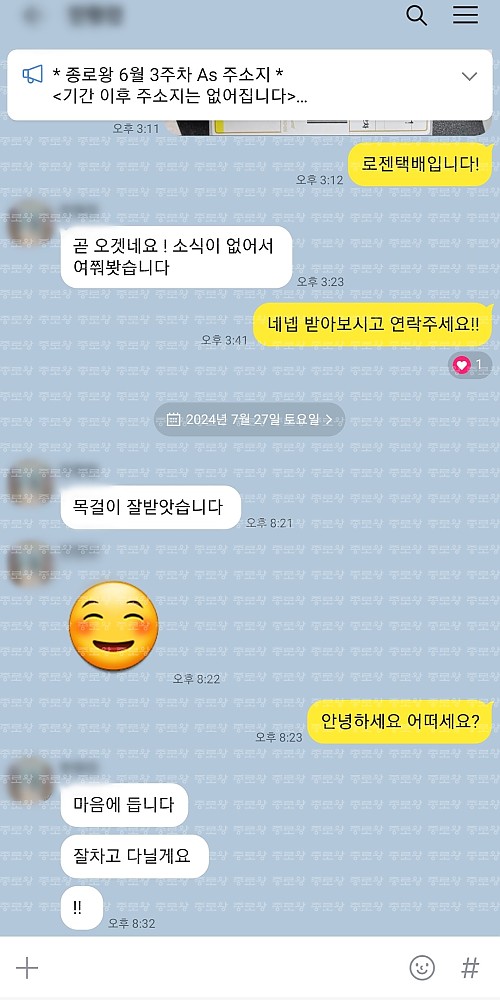Open the emoticon picker smiley icon
500x1000 pixels.
click(422, 967)
